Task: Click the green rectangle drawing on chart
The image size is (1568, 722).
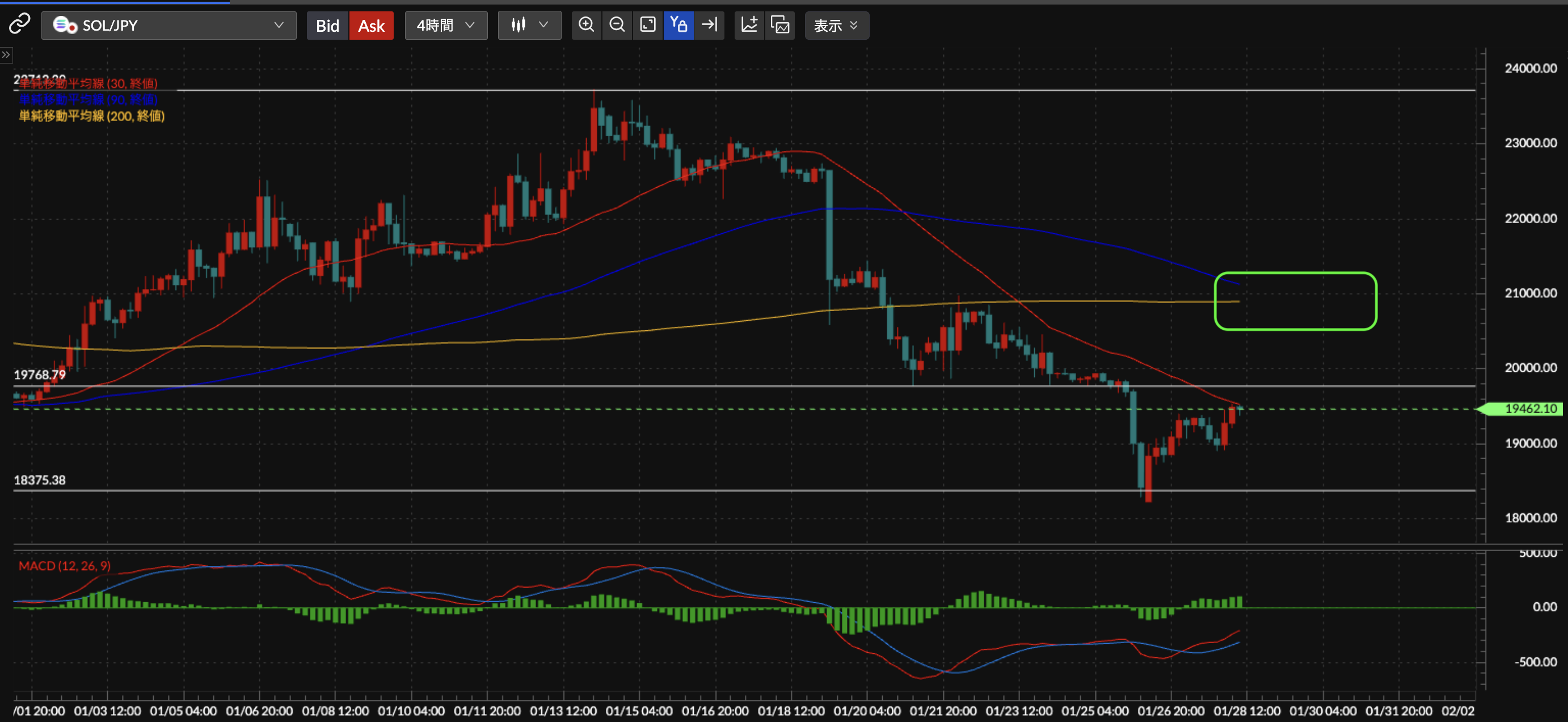Action: coord(1295,274)
